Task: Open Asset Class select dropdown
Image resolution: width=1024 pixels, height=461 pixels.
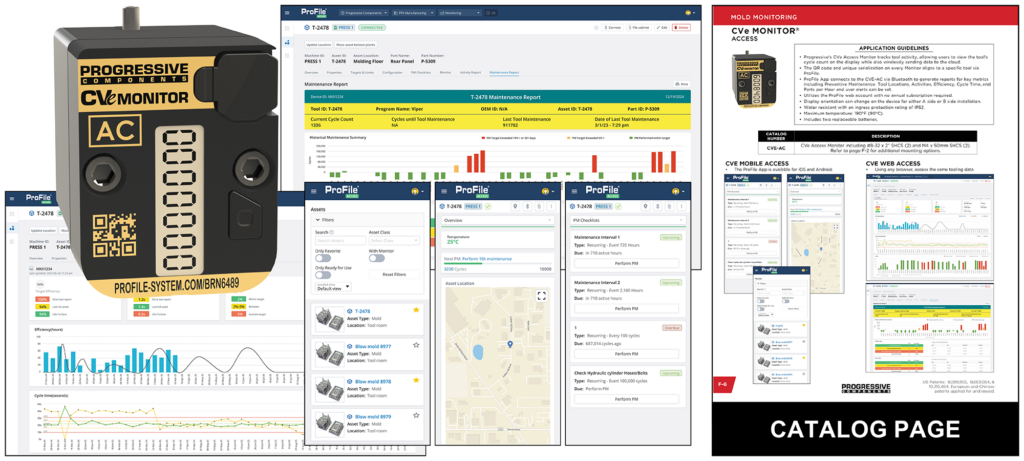Action: point(394,241)
